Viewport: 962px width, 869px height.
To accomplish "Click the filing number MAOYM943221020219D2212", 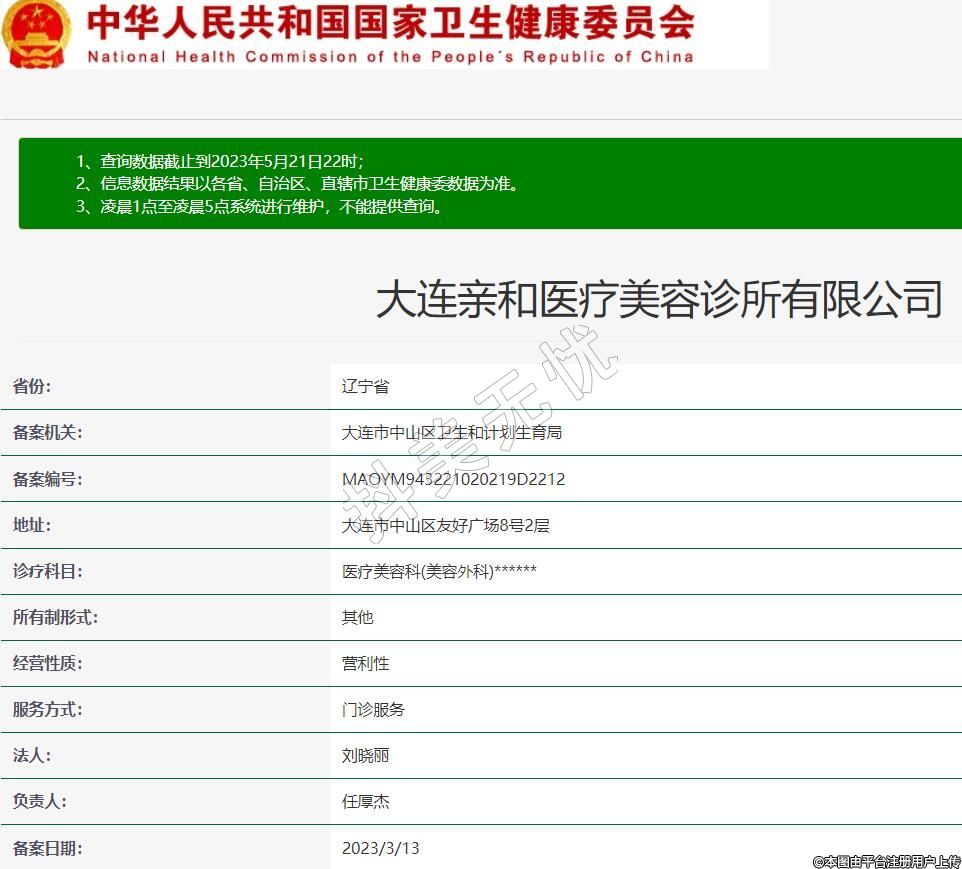I will pyautogui.click(x=453, y=479).
